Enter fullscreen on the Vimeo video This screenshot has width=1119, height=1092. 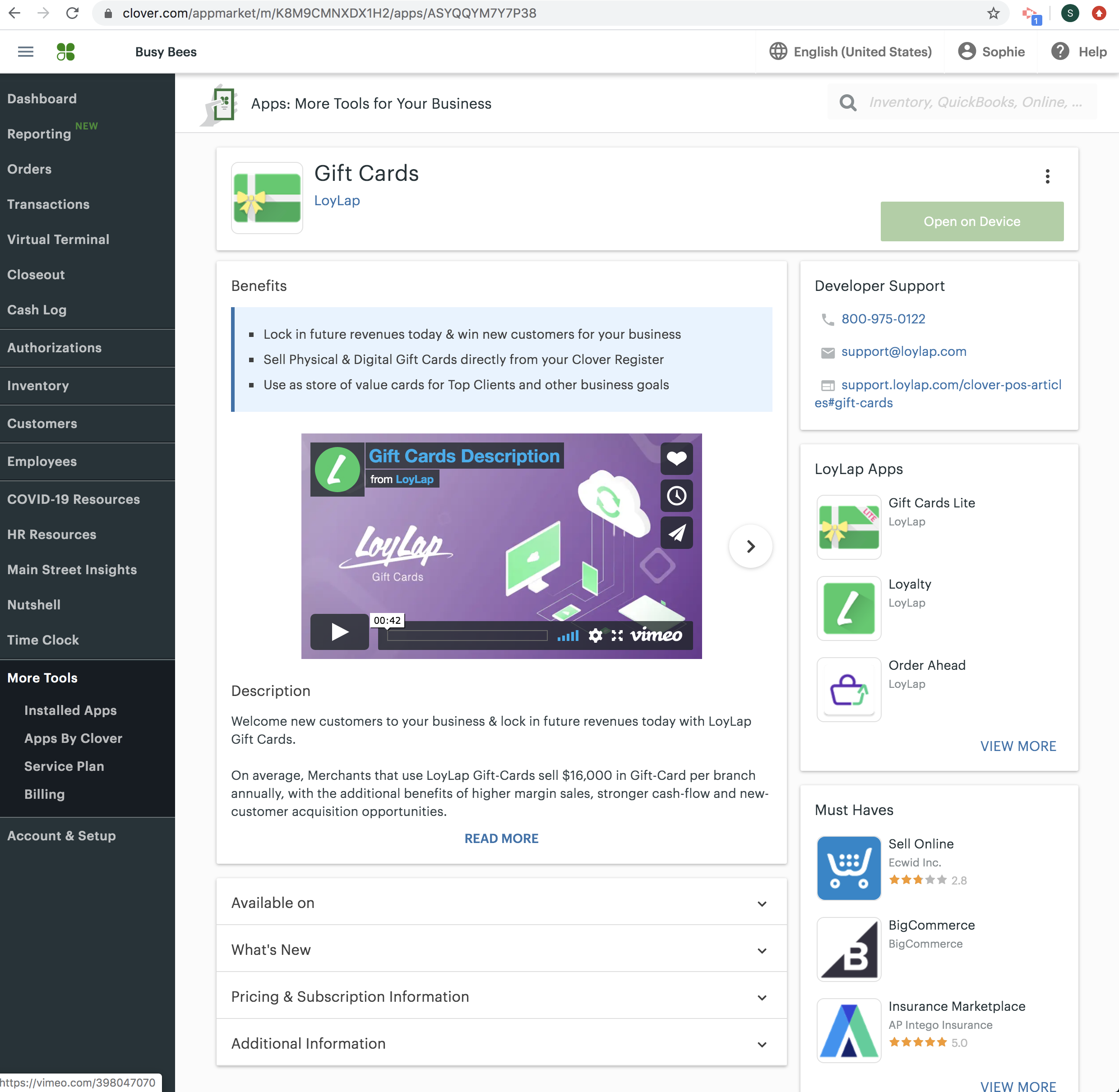pyautogui.click(x=617, y=636)
